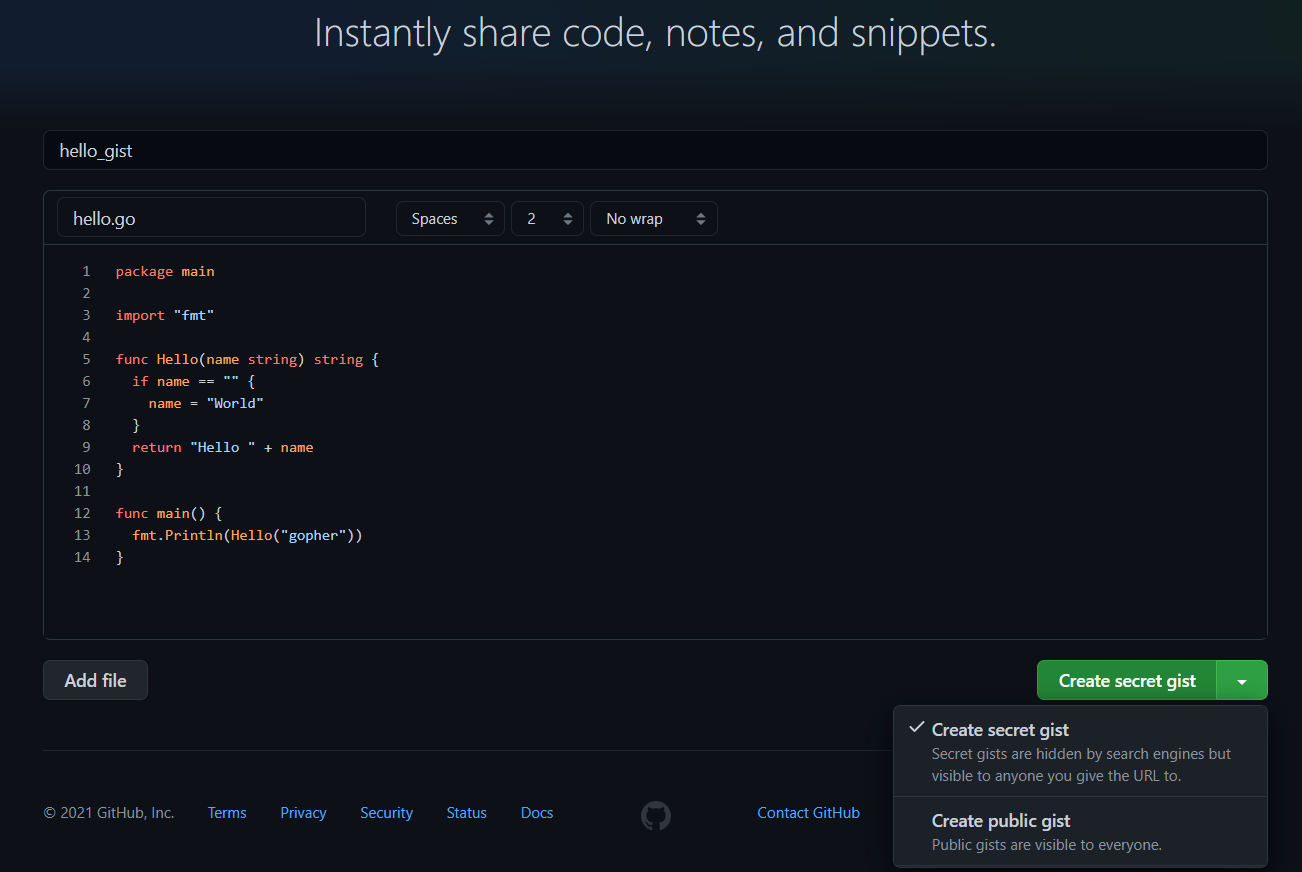The image size is (1302, 872).
Task: Click the Add file button
Action: coord(95,680)
